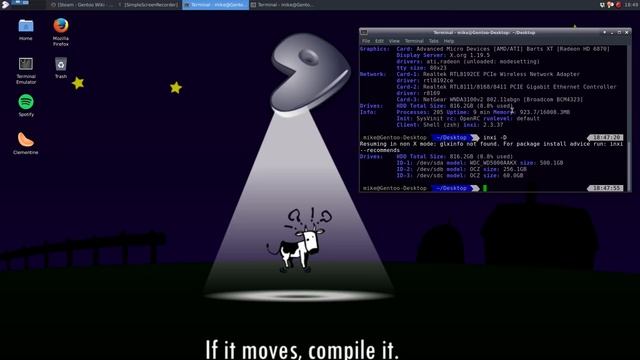Close the Terminal window

click(x=627, y=33)
